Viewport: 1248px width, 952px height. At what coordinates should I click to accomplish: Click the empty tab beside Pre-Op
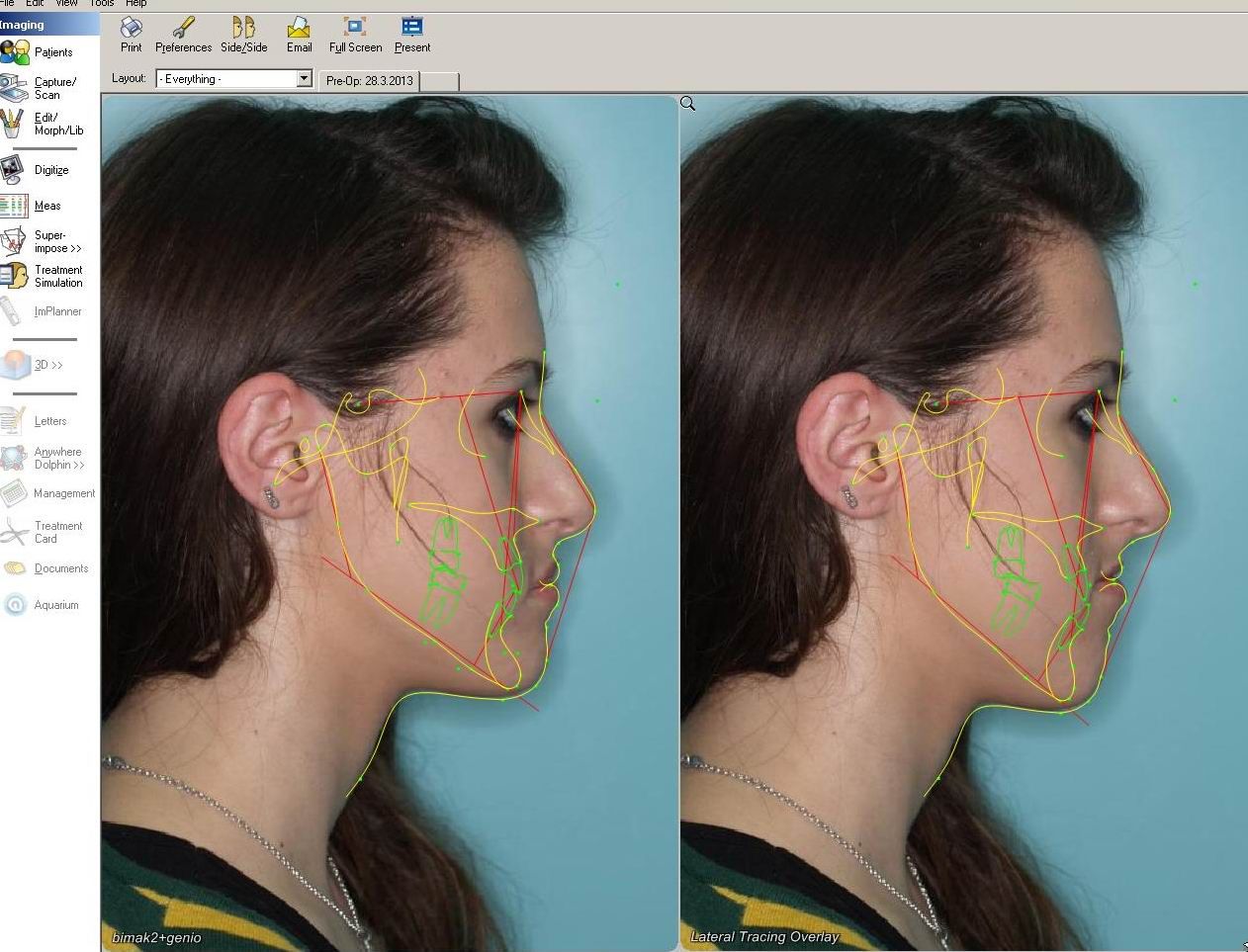point(439,81)
